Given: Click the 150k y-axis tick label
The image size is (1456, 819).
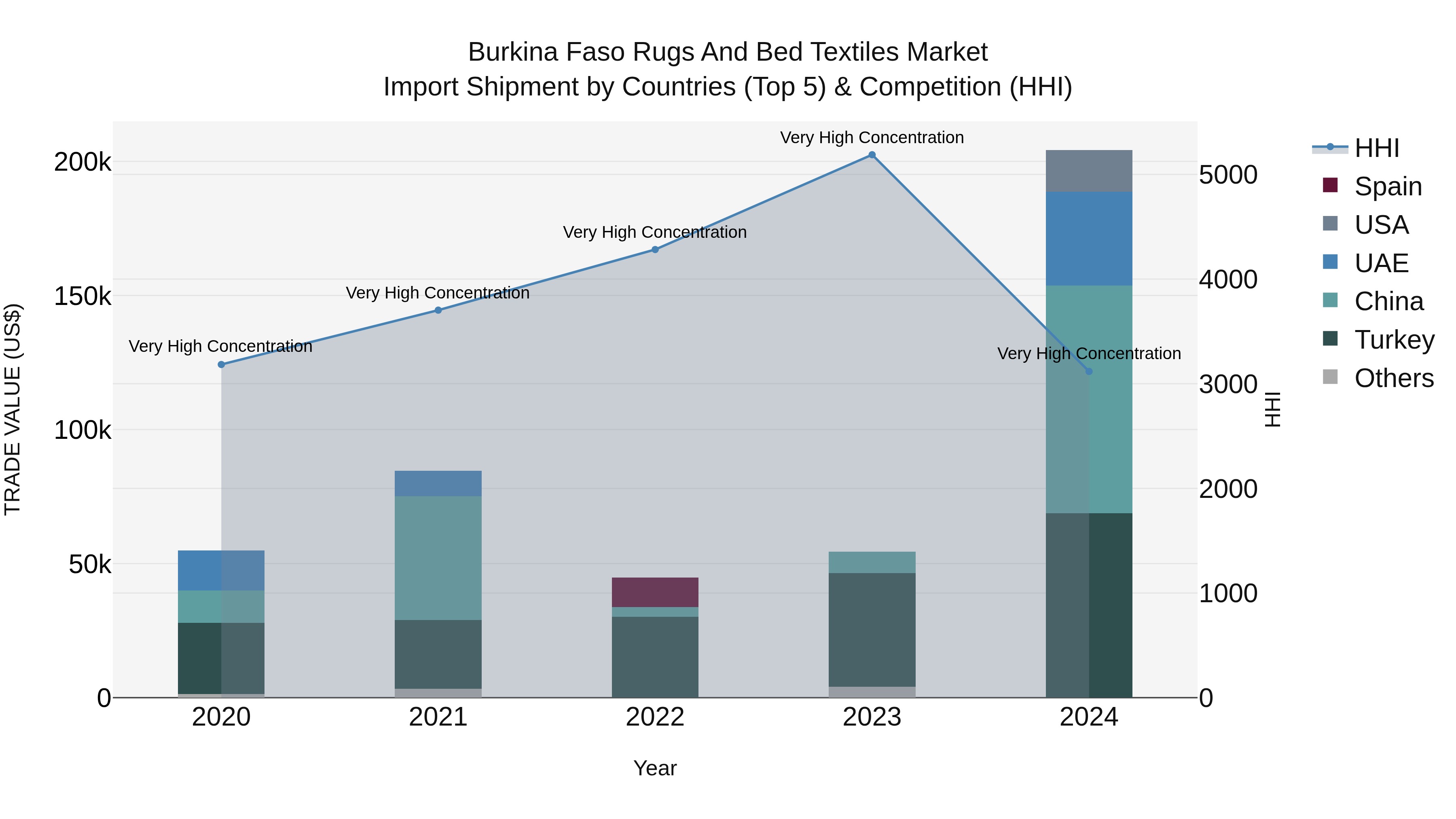Looking at the screenshot, I should pos(83,296).
